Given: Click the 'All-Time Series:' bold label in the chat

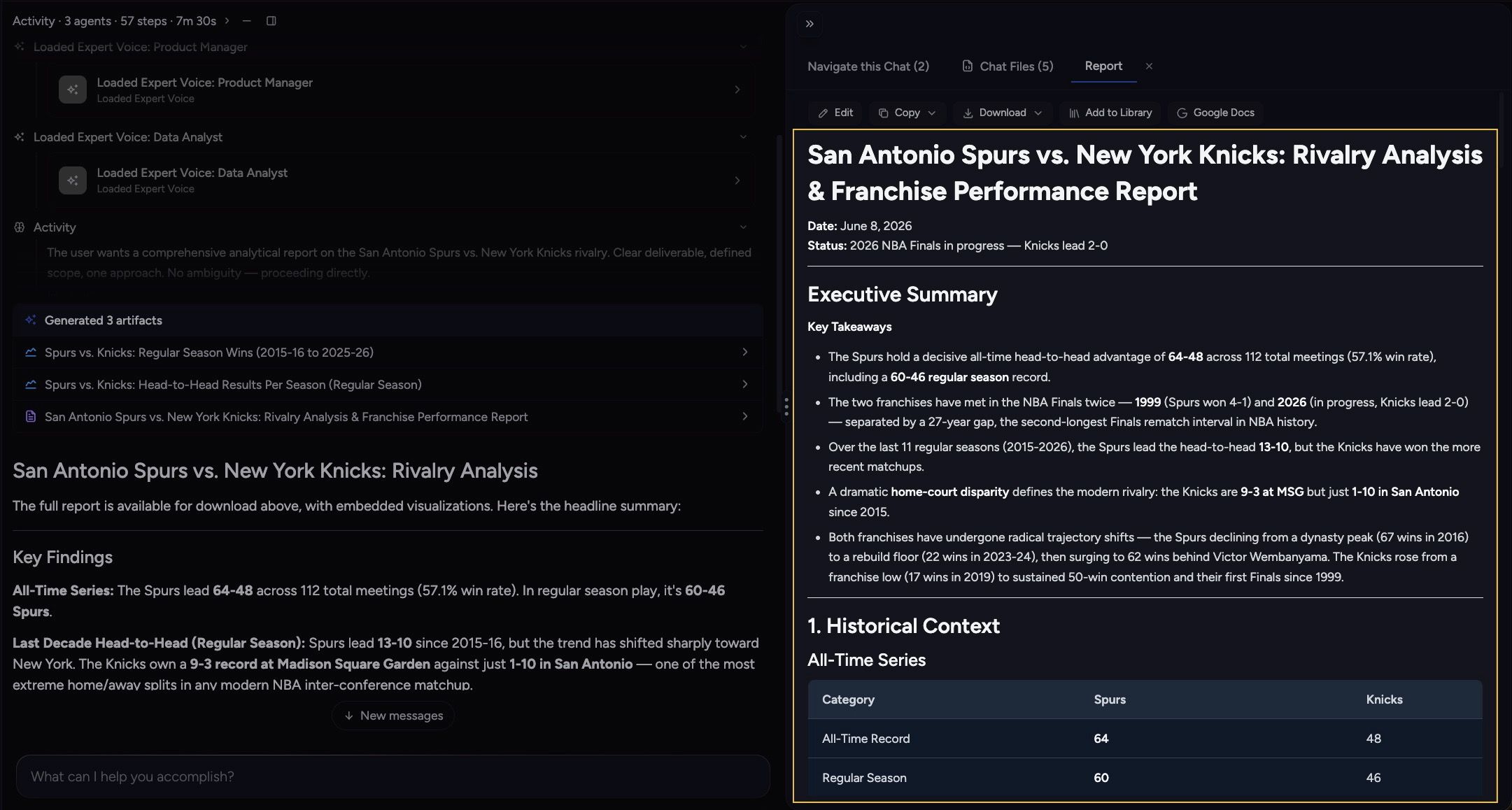Looking at the screenshot, I should [x=63, y=591].
